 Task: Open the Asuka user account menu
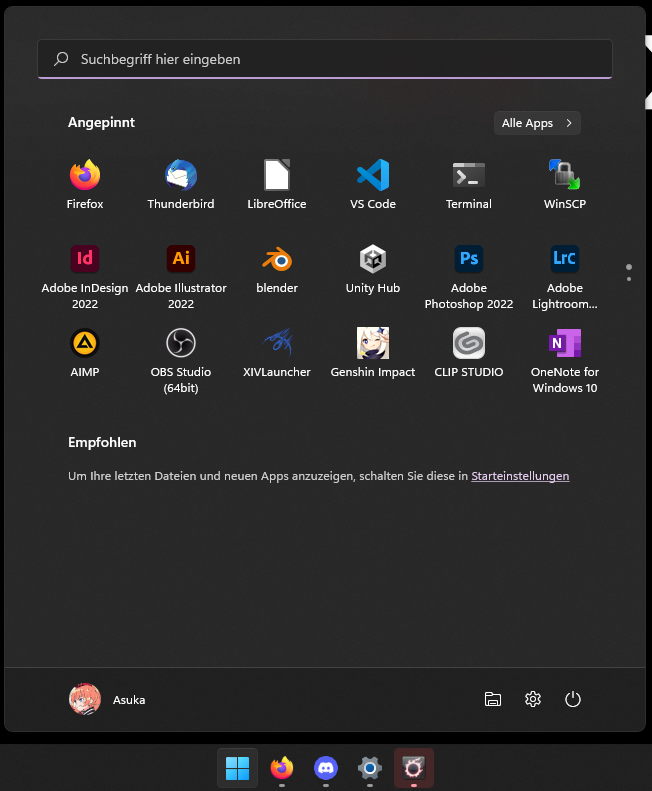[x=107, y=699]
